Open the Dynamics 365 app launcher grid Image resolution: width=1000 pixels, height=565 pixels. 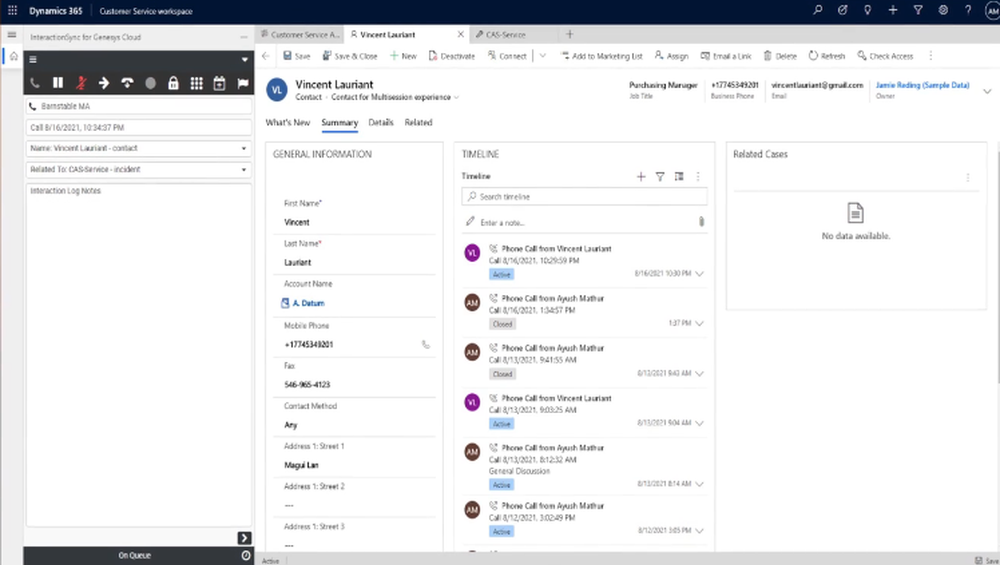click(12, 10)
